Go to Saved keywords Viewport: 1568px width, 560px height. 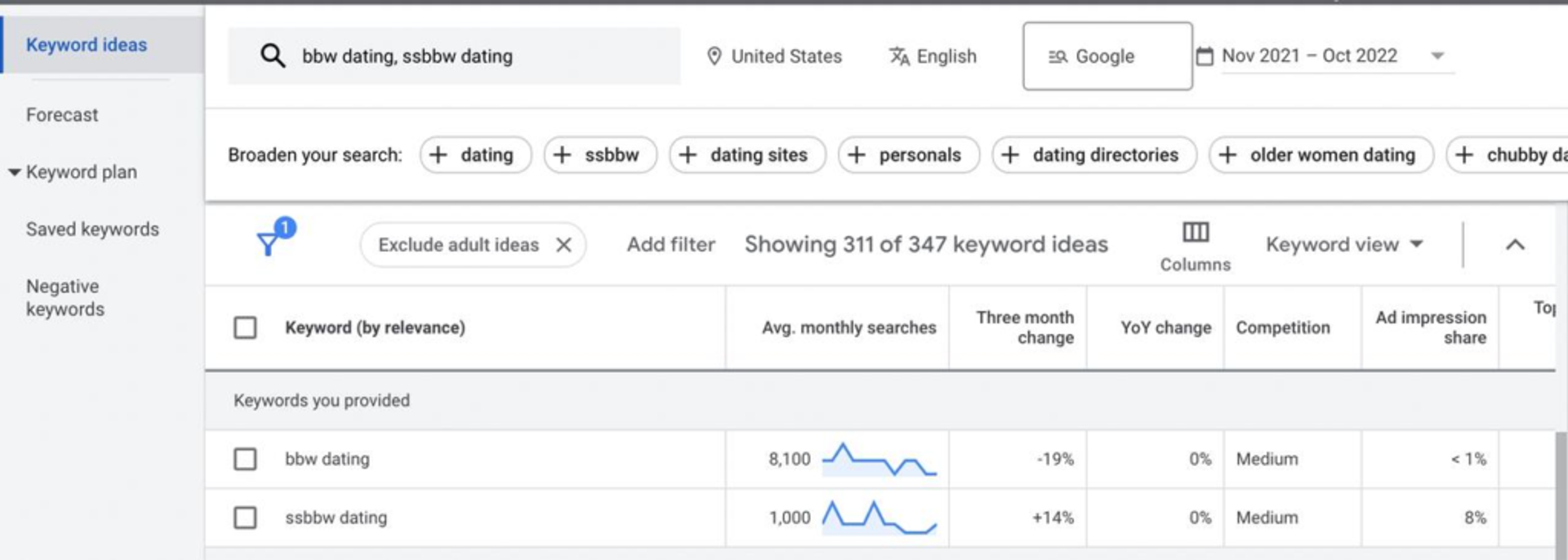92,229
